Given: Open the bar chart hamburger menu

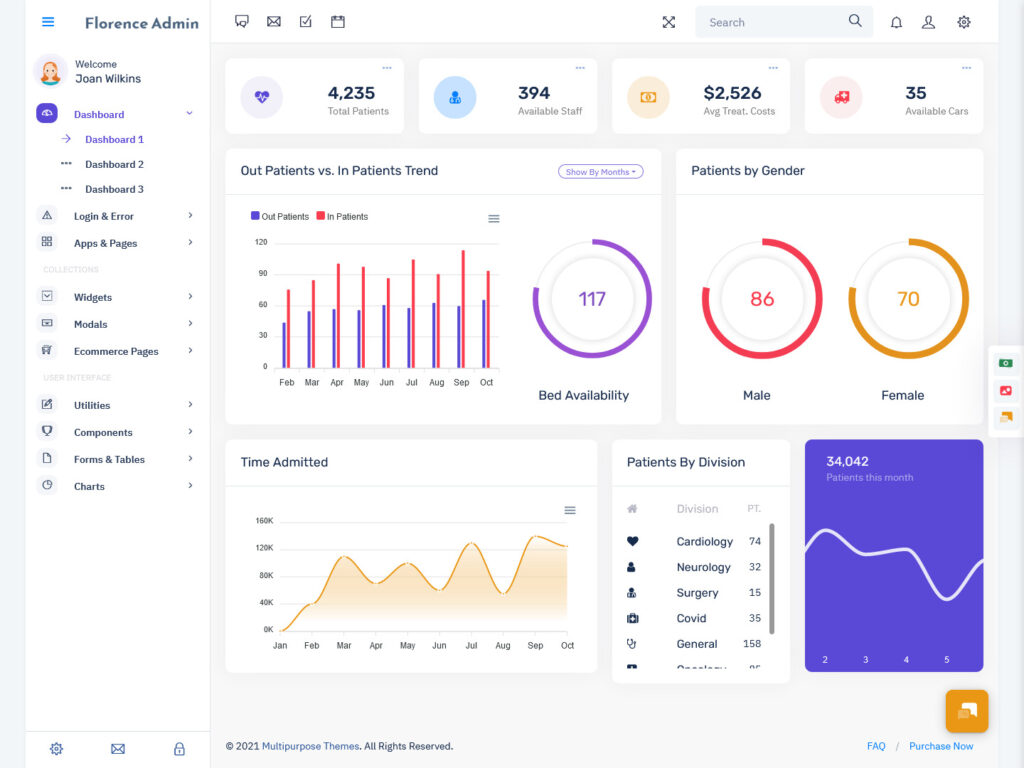Looking at the screenshot, I should (494, 219).
